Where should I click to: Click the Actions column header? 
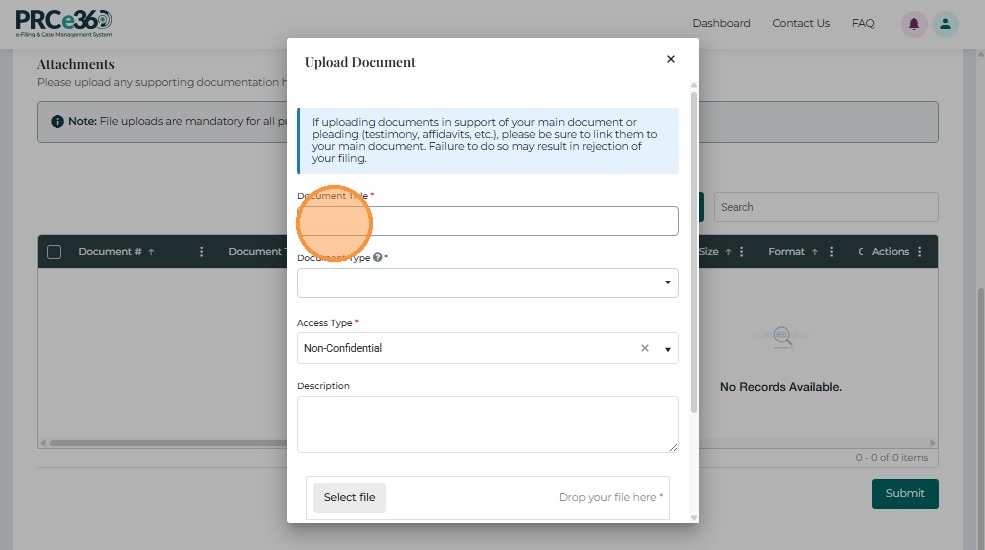click(890, 252)
